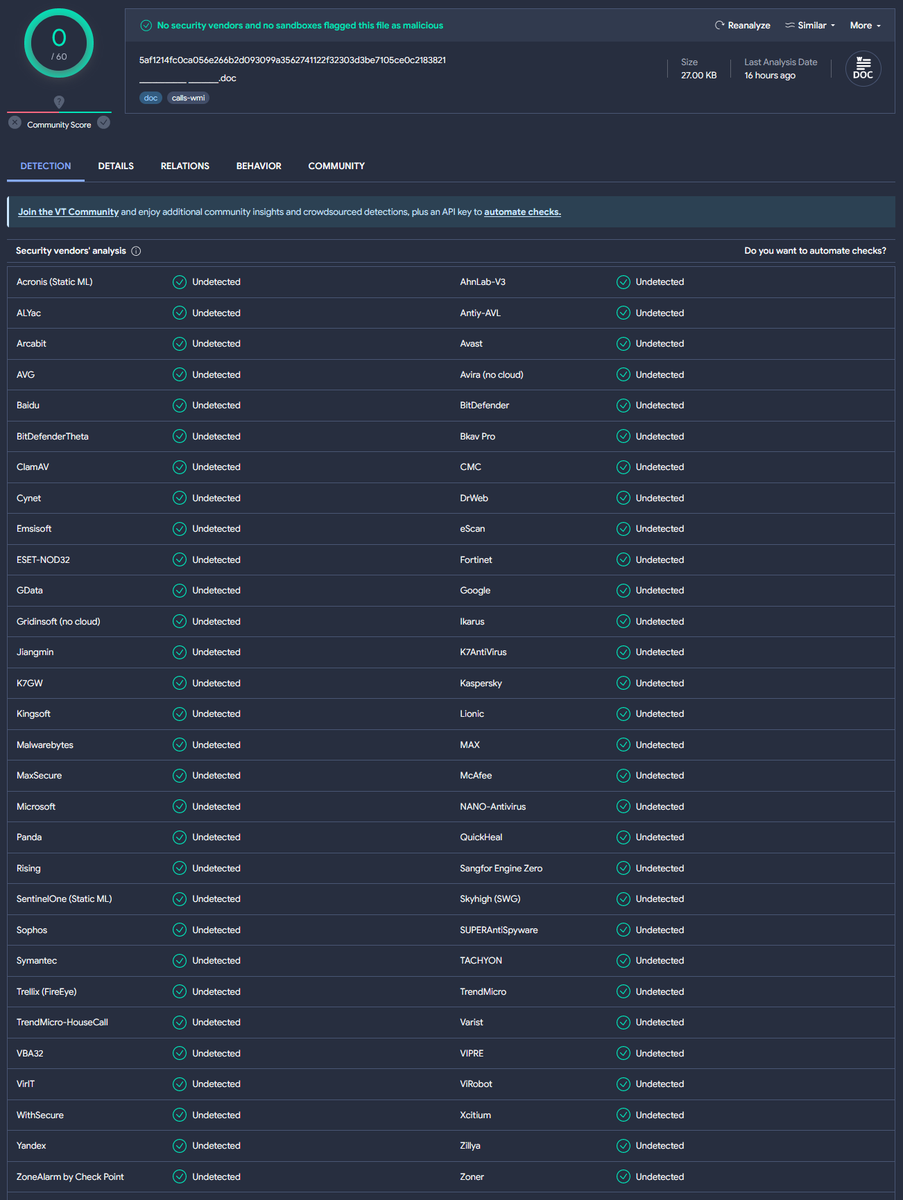
Task: Switch to the DETECTION tab
Action: tap(46, 166)
